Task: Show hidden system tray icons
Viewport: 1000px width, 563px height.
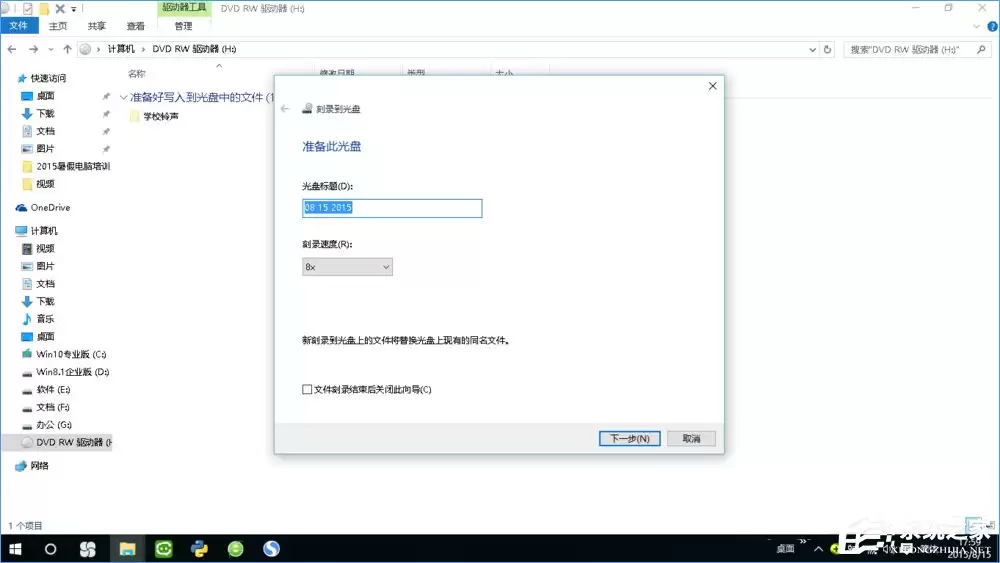Action: pos(818,549)
